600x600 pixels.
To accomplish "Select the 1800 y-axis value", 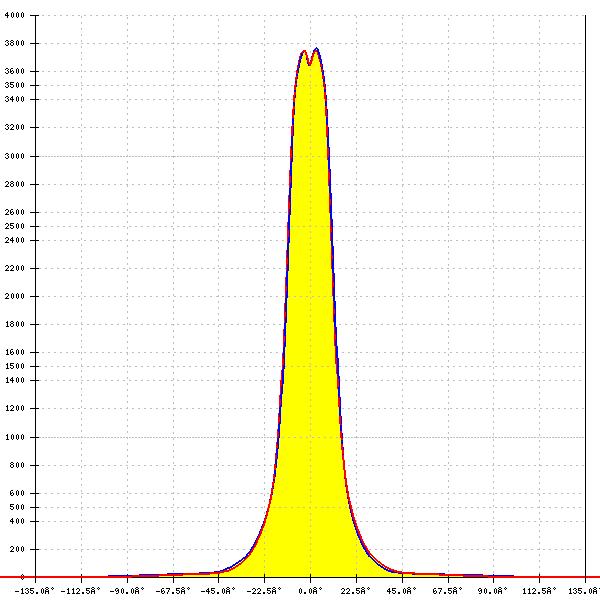I will 15,324.
